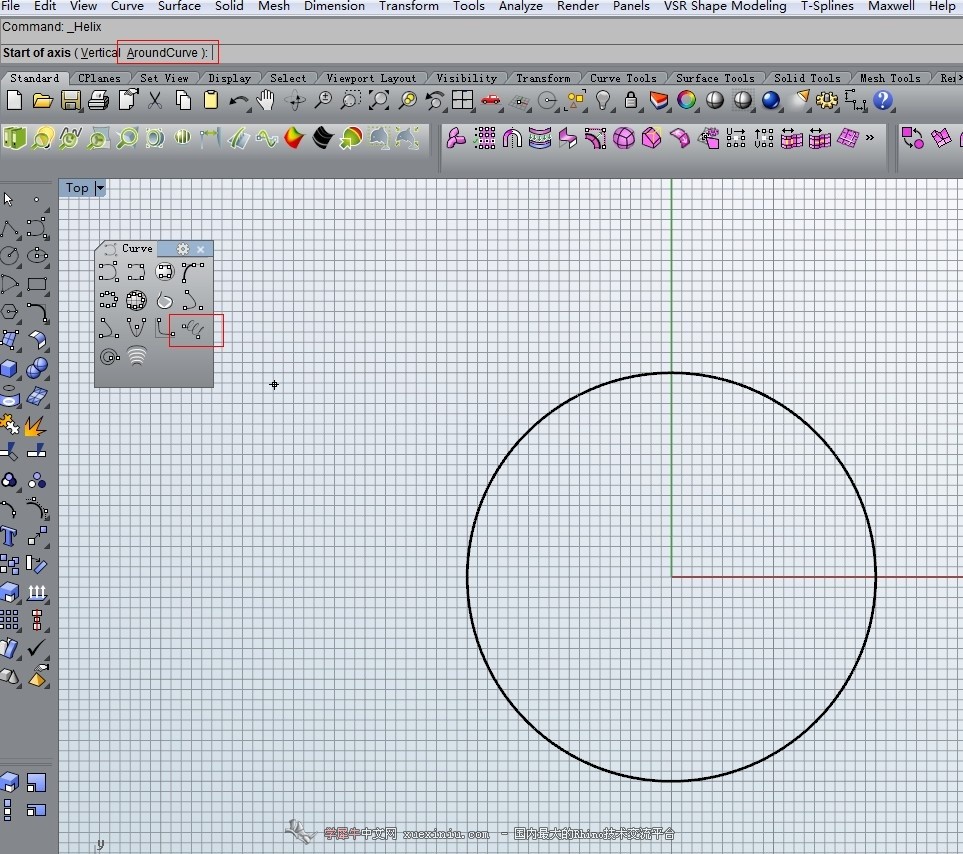963x854 pixels.
Task: Open the Transform menu
Action: click(x=408, y=6)
